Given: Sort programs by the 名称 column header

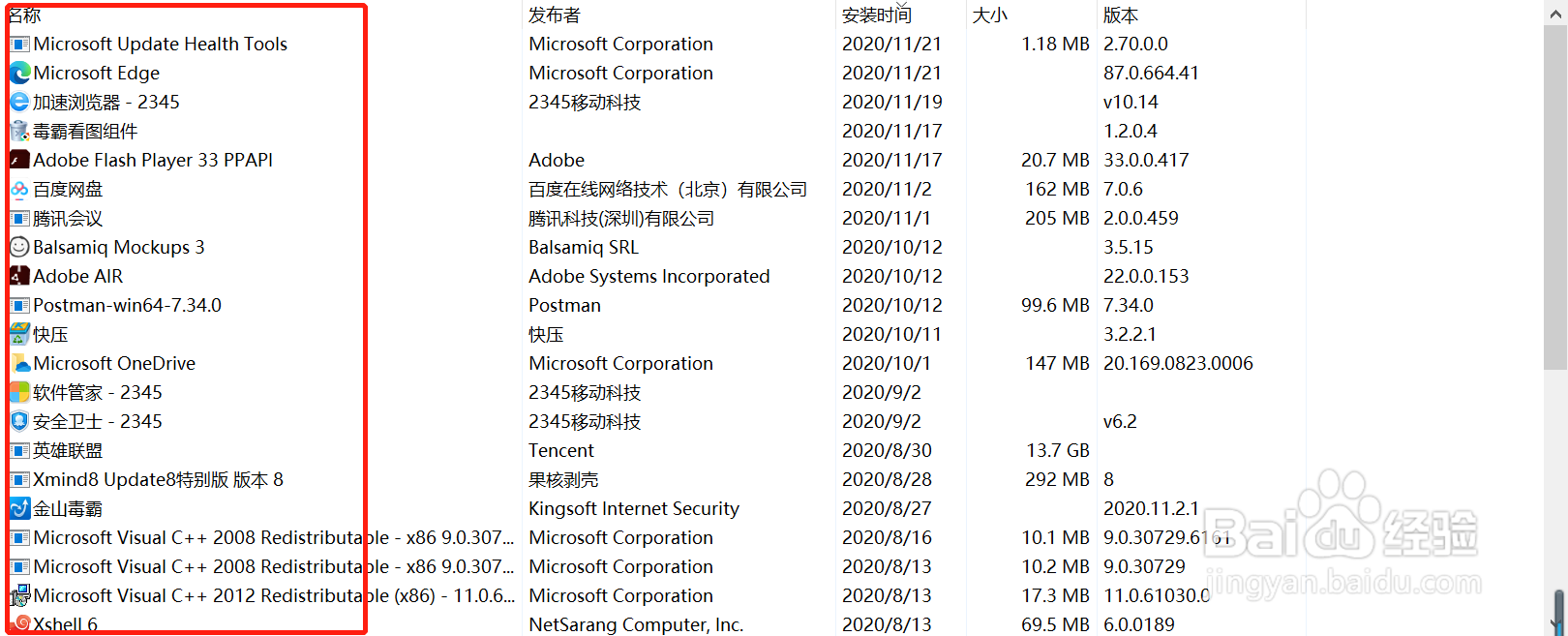Looking at the screenshot, I should [x=24, y=15].
